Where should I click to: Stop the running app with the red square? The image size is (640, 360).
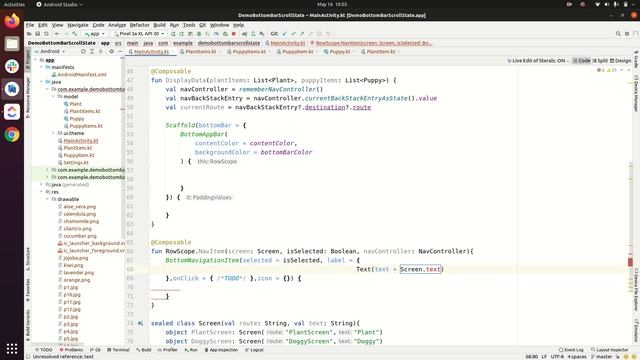pos(234,34)
